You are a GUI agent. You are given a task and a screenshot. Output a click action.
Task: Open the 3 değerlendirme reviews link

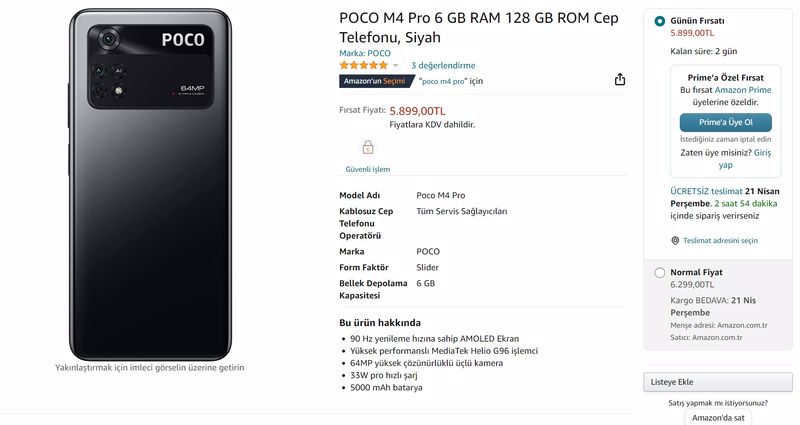coord(443,65)
